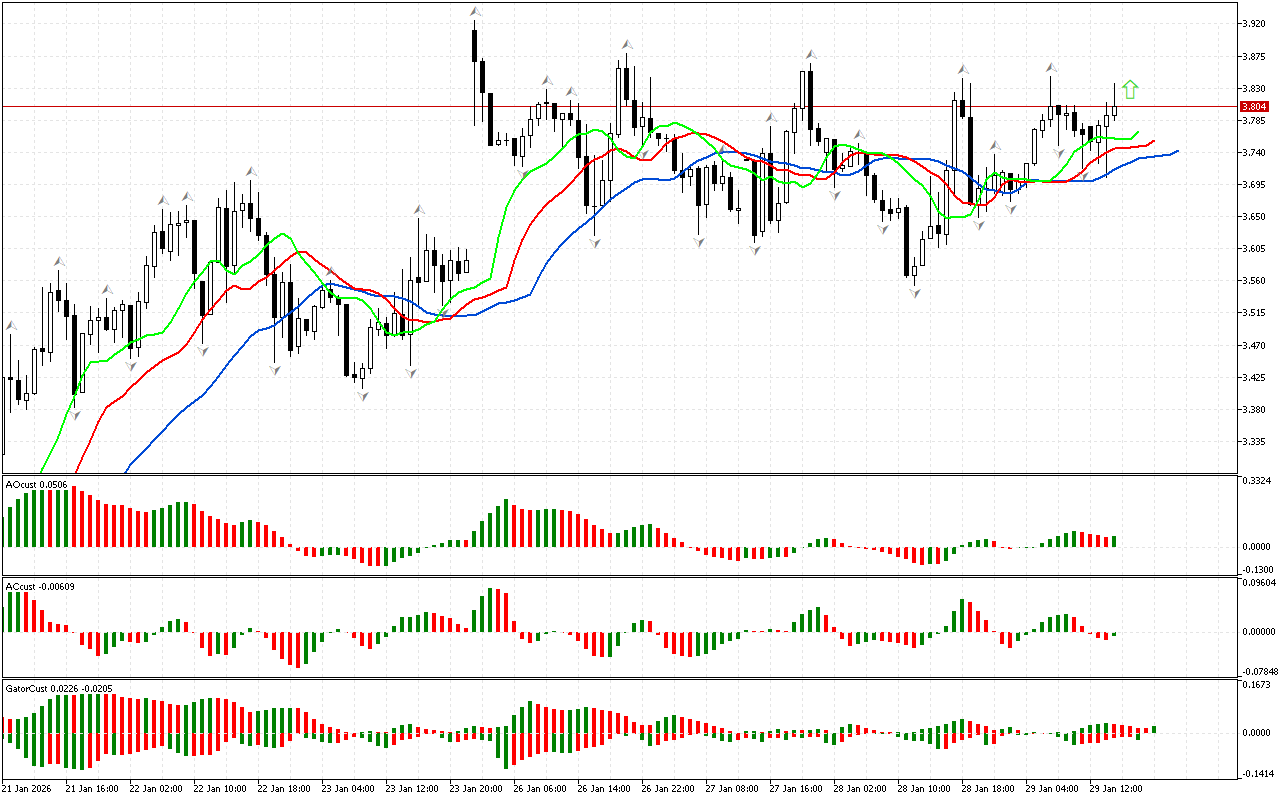
Task: Select the 0.3324 value on AO scale
Action: coord(1256,481)
